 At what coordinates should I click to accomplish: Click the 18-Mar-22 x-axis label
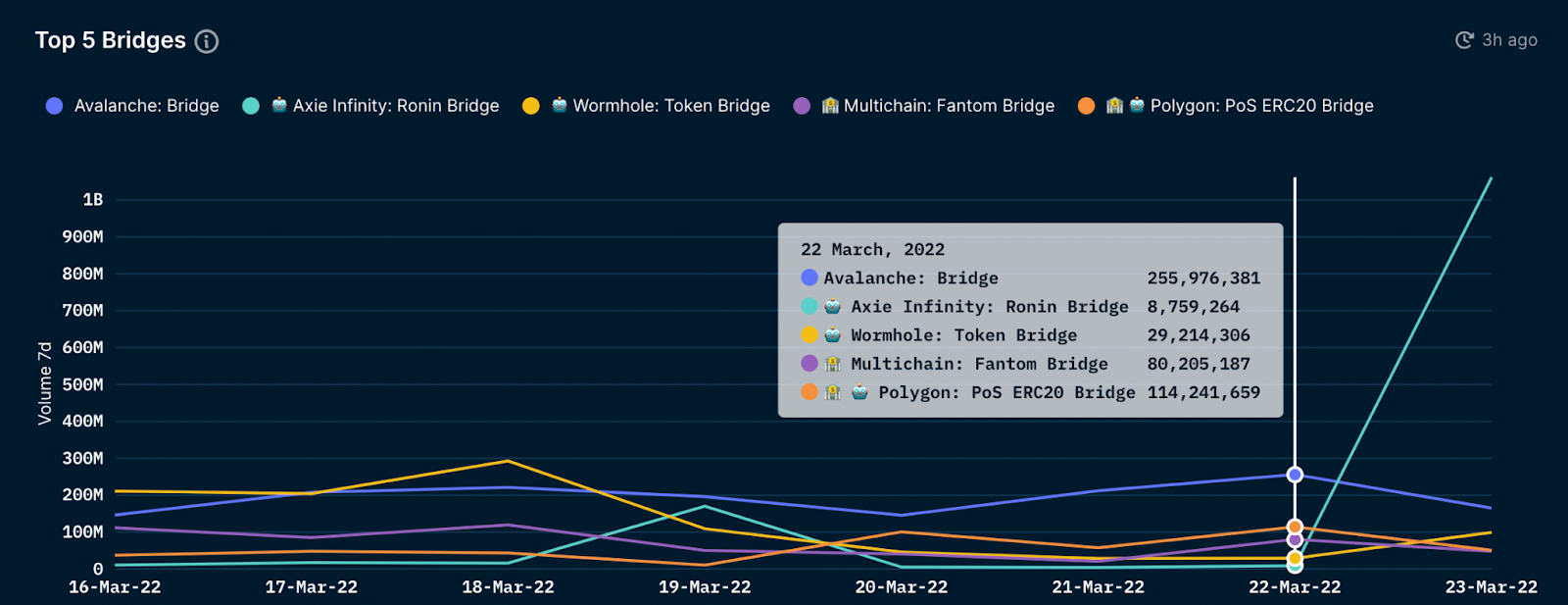(x=508, y=587)
